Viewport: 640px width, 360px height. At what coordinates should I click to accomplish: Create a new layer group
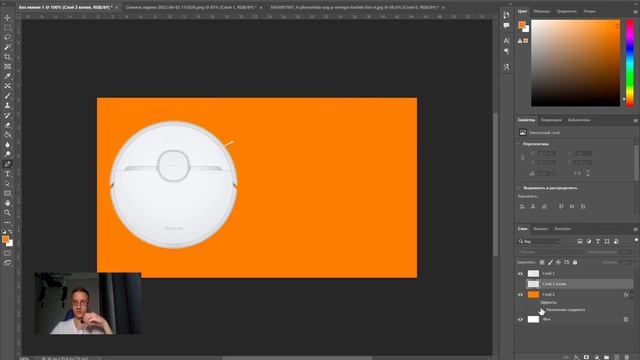click(x=607, y=357)
